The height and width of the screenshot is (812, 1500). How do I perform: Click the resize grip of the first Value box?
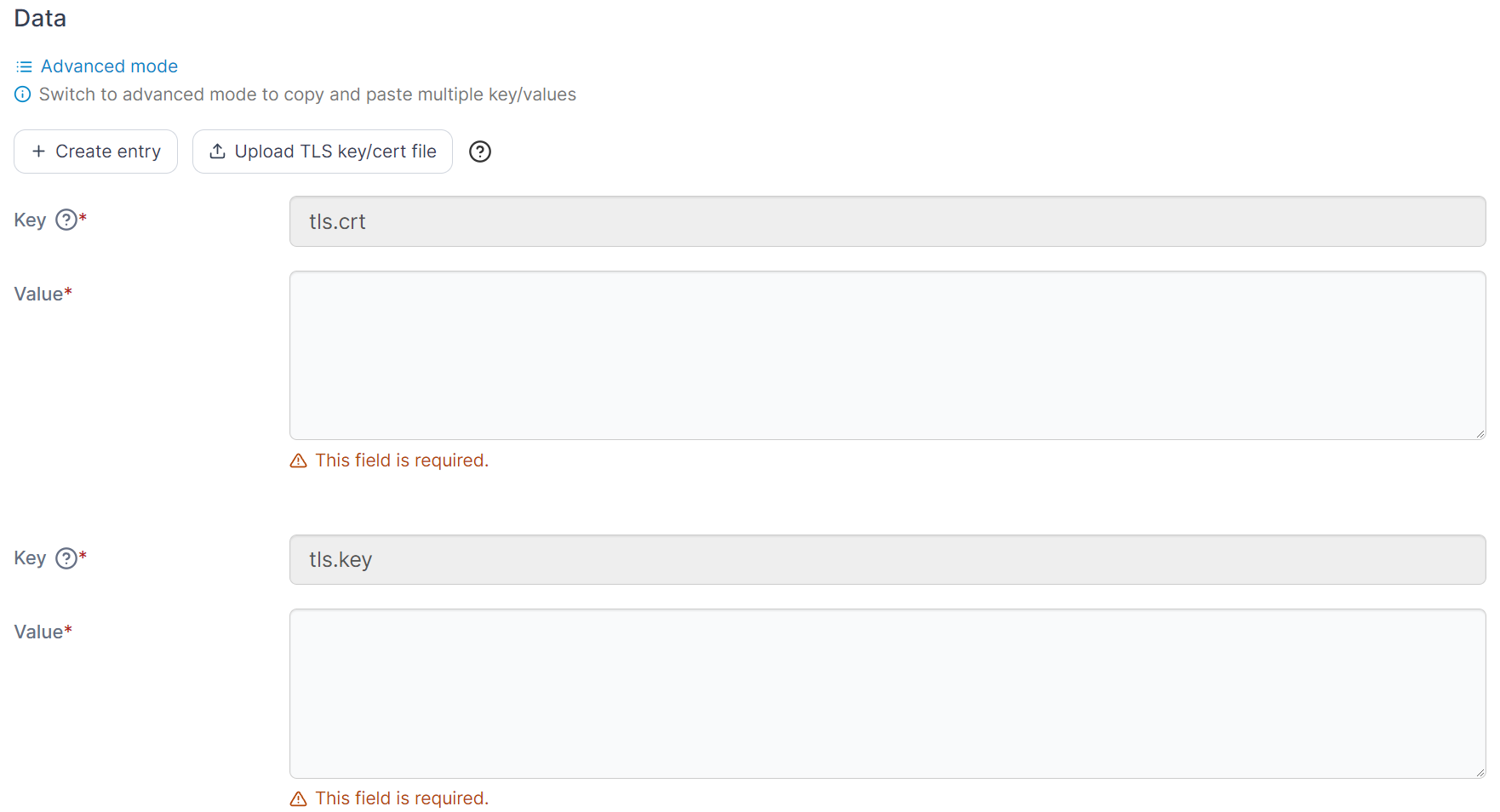(1479, 433)
